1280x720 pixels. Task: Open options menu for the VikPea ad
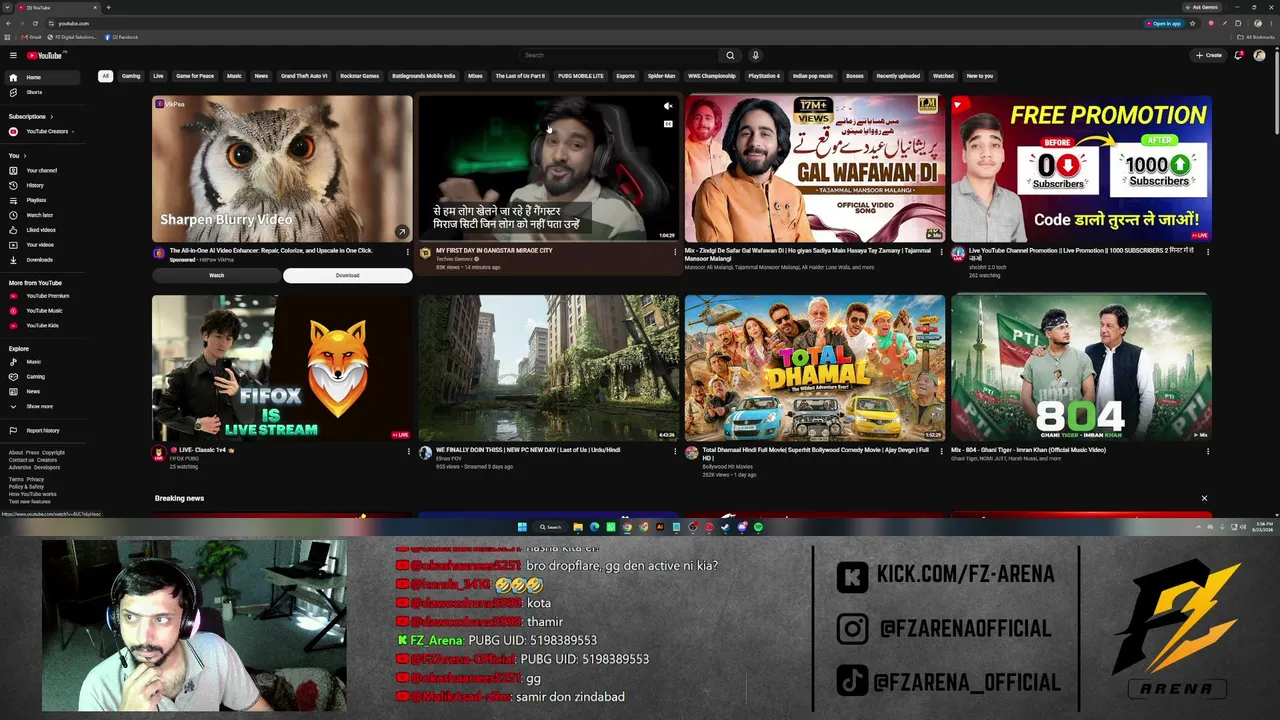[408, 252]
